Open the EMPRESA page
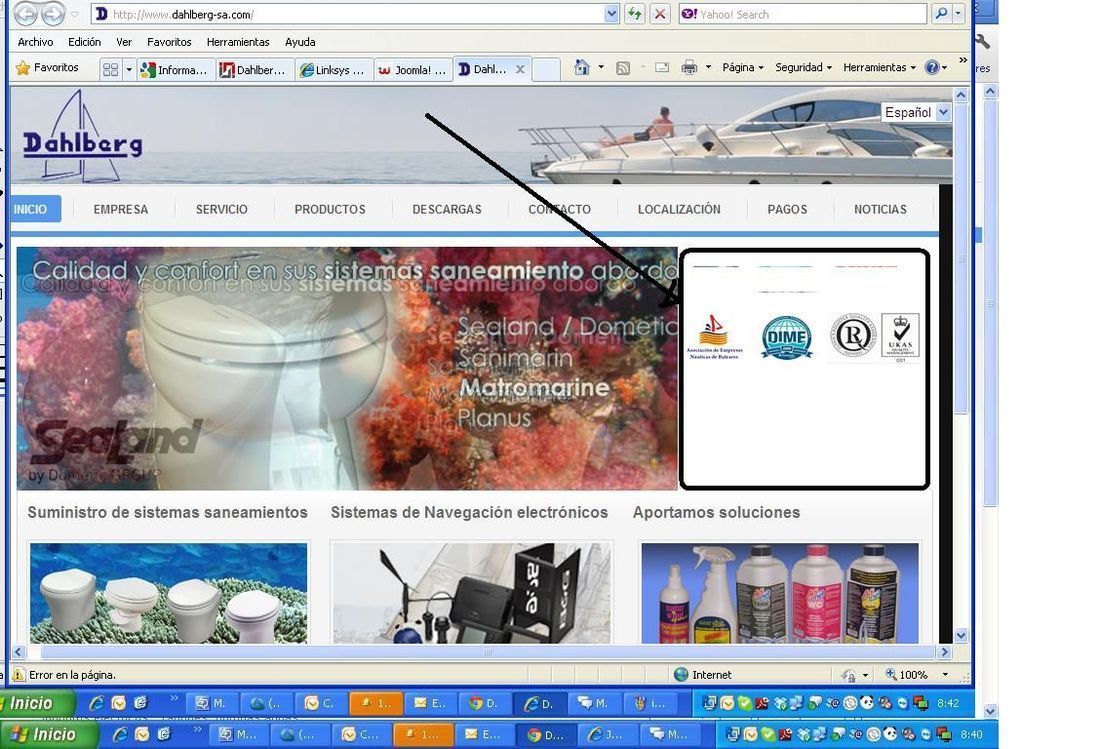This screenshot has width=1100, height=749. (x=121, y=209)
